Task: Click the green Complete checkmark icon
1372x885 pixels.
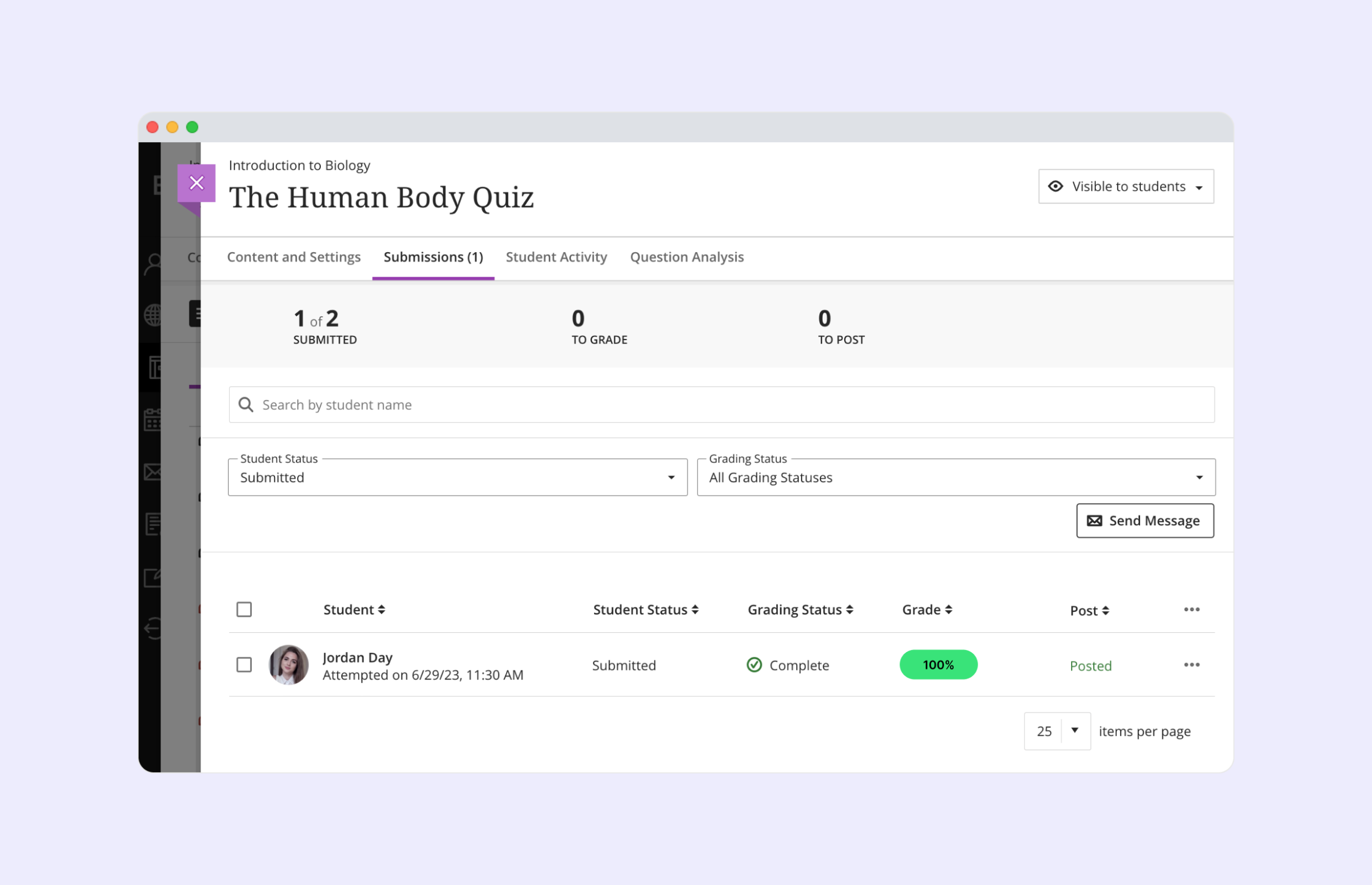Action: tap(753, 665)
